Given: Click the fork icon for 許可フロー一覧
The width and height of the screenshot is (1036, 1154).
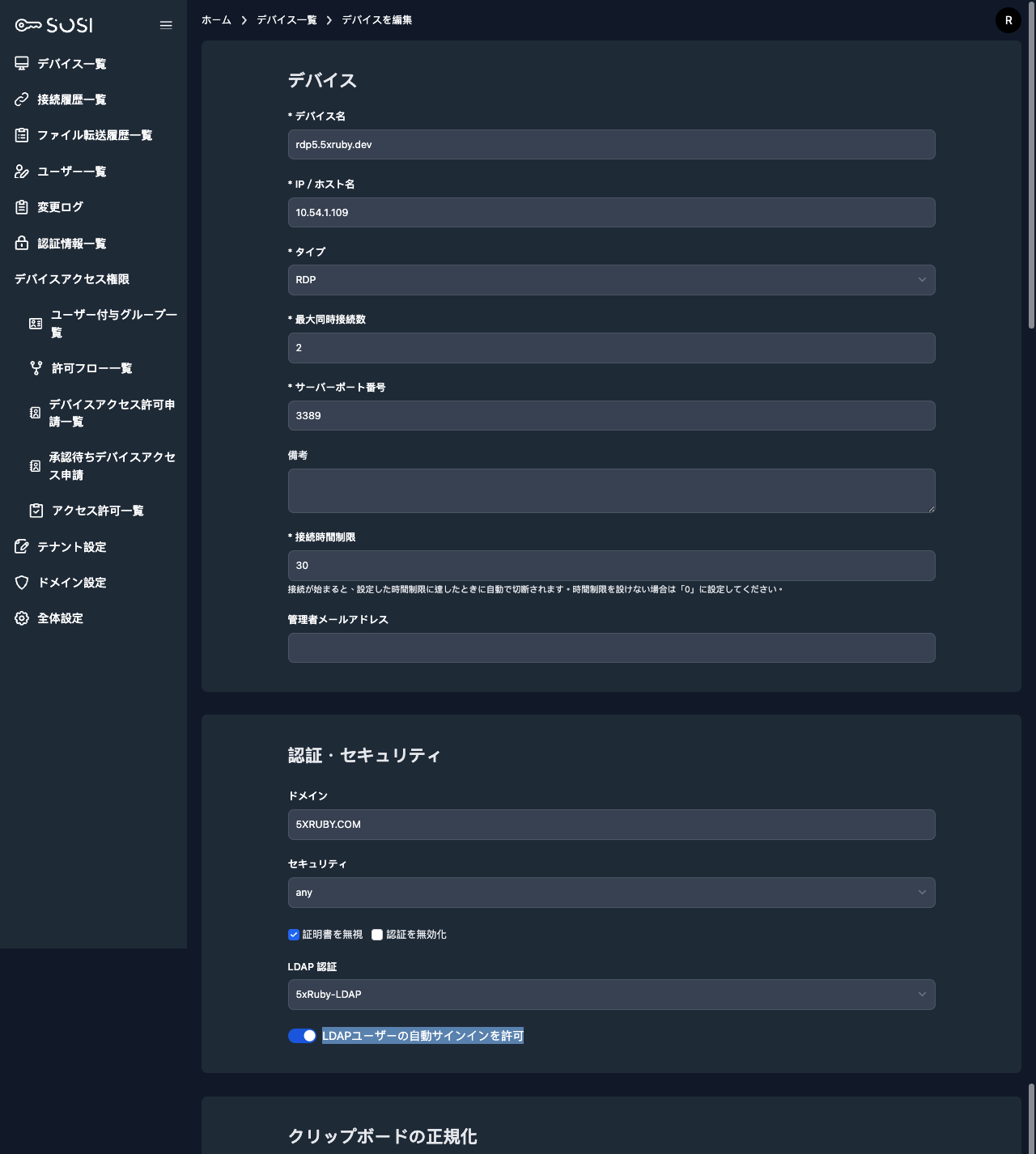Looking at the screenshot, I should 36,368.
